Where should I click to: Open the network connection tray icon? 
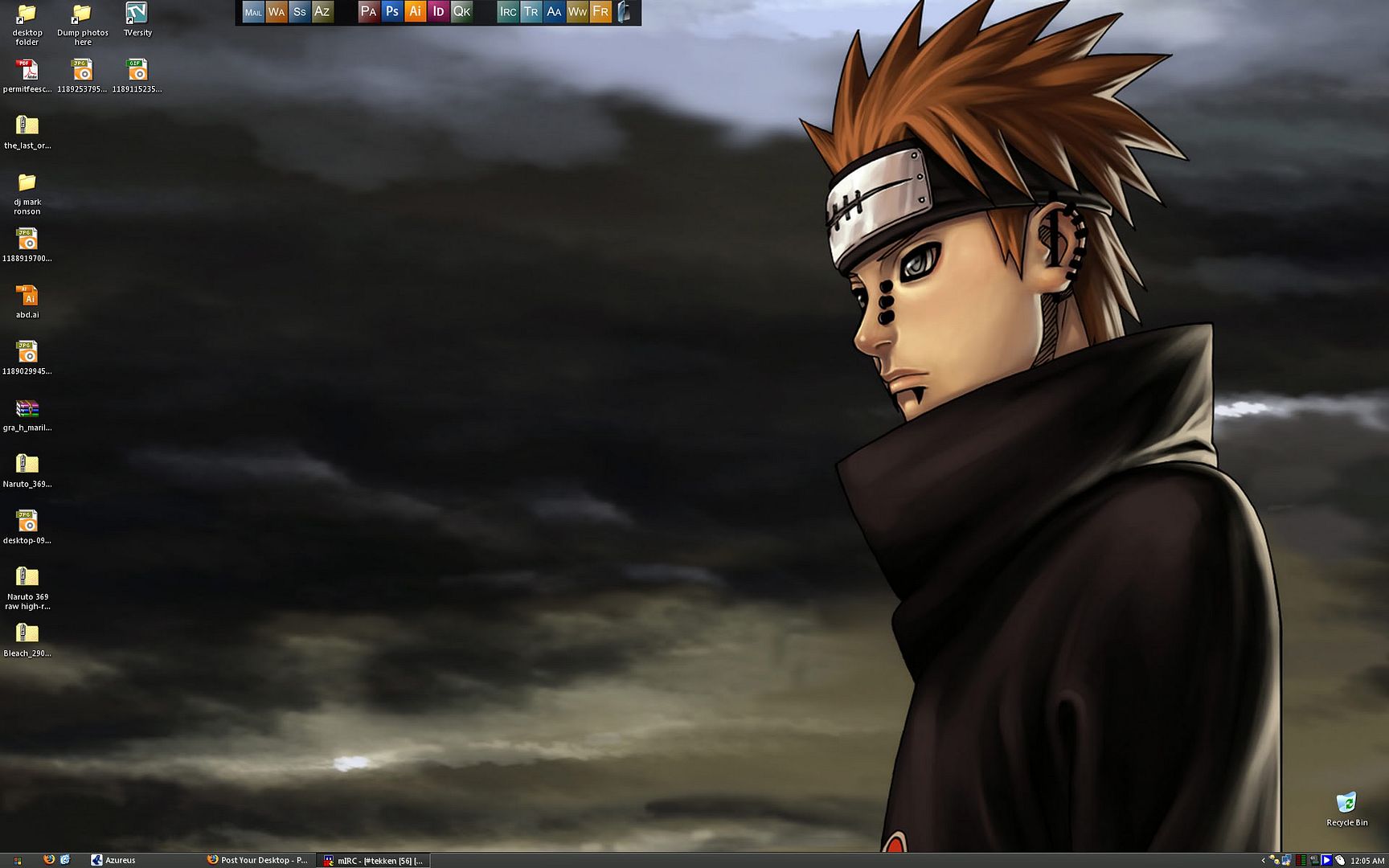(1287, 860)
